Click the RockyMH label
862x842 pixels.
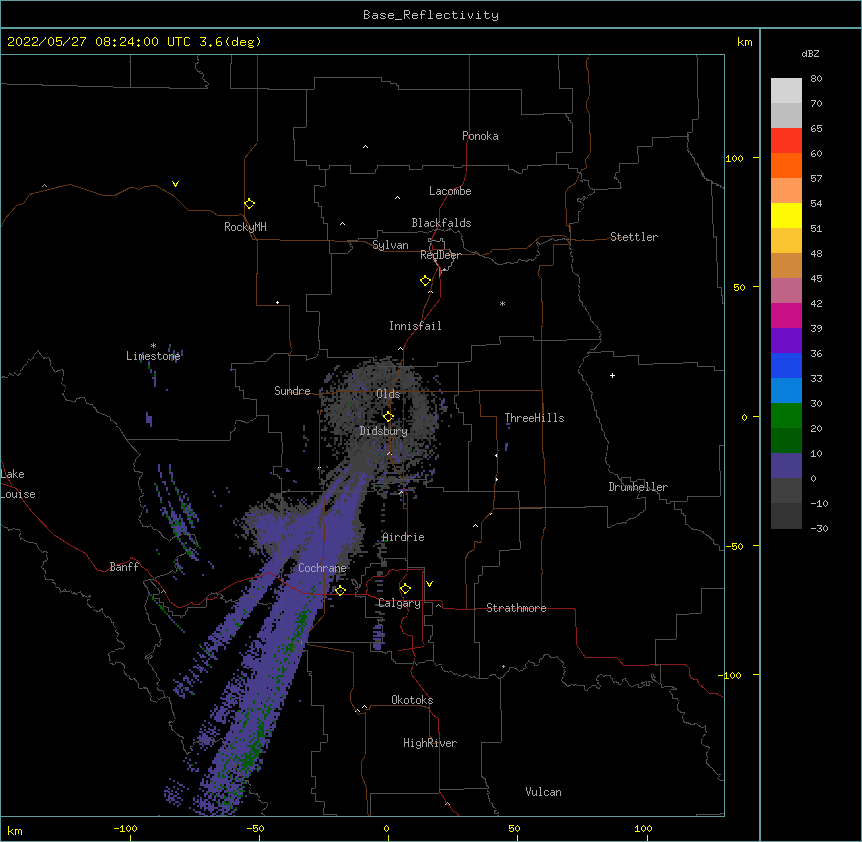click(x=245, y=227)
